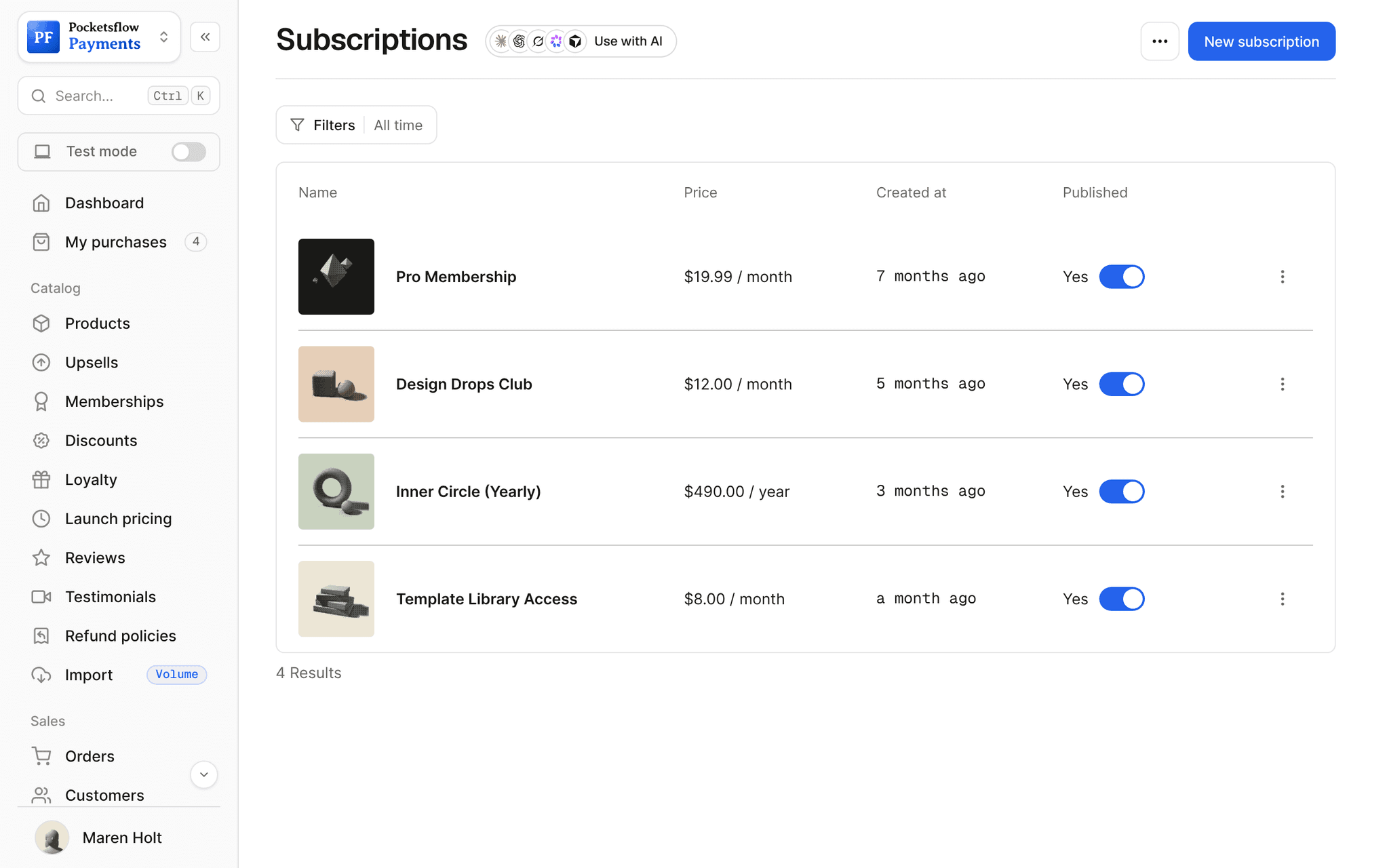Click the Reviews star icon
The image size is (1389, 868).
tap(41, 557)
